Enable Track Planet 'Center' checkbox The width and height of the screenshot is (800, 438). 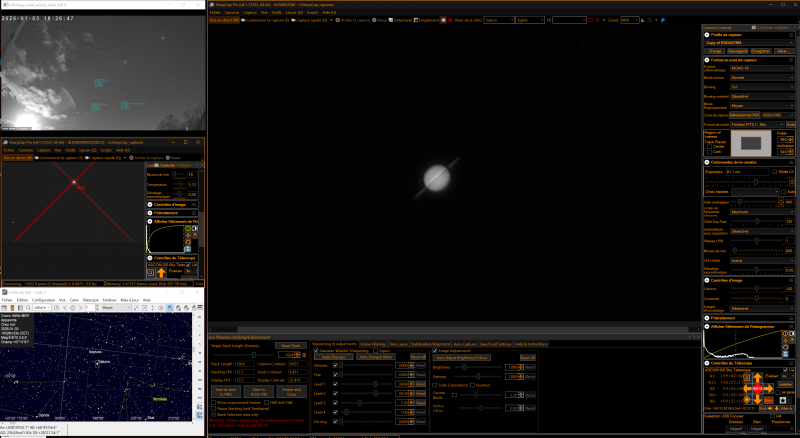[x=709, y=147]
